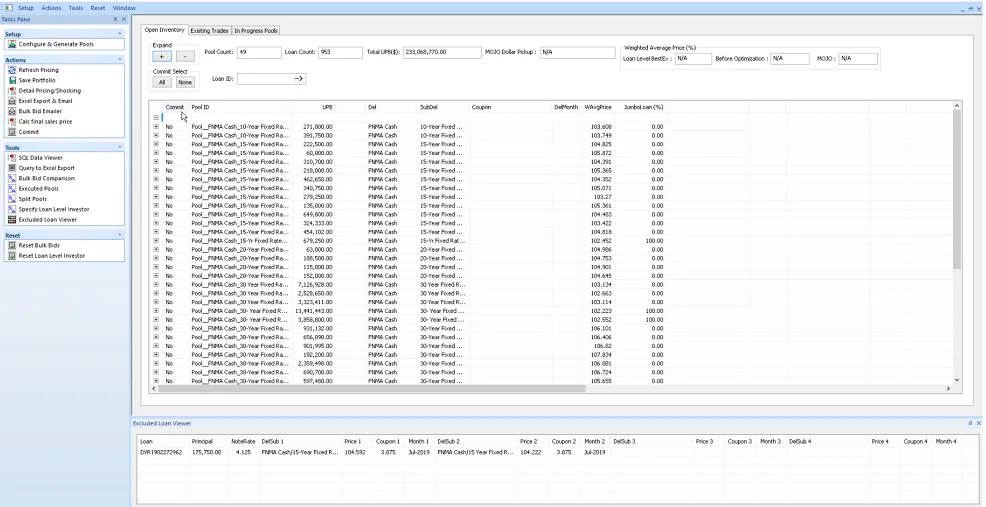
Task: Click the Pool Count field
Action: click(259, 52)
